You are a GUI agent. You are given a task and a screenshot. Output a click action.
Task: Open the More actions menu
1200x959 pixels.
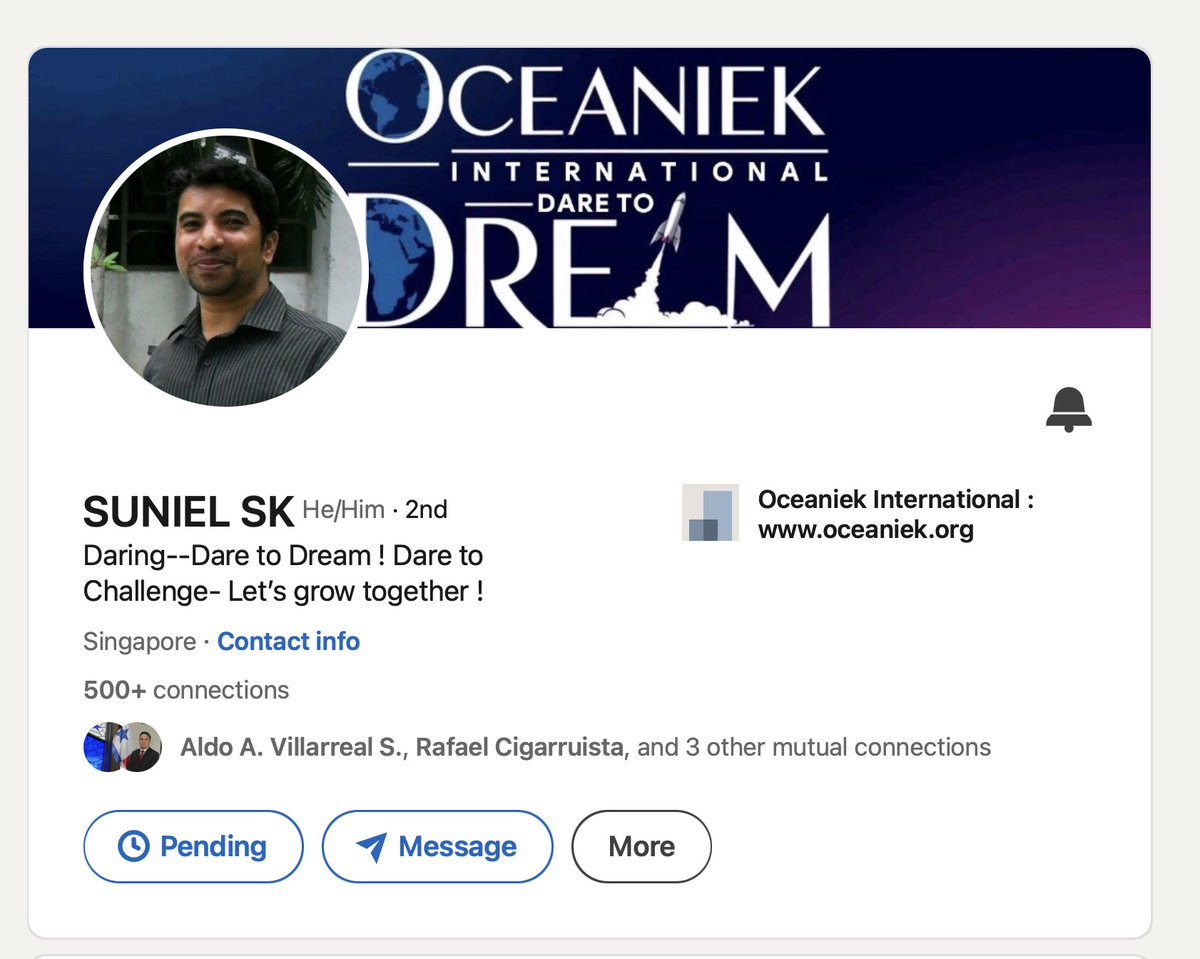click(641, 847)
